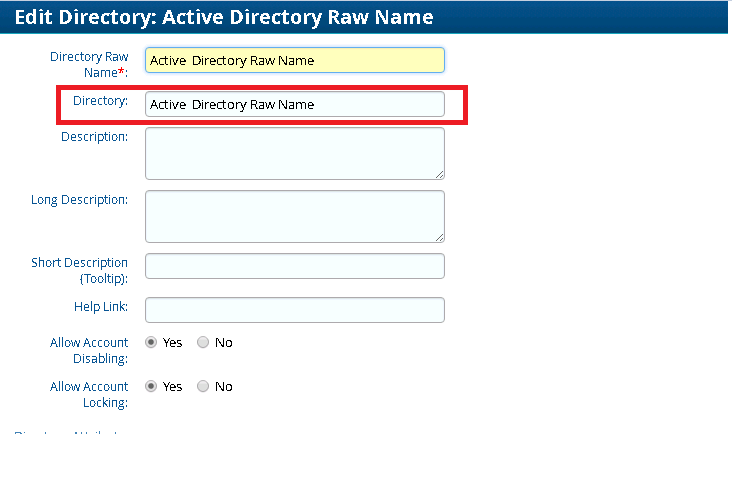This screenshot has height=479, width=732.
Task: Click the Description label
Action: tap(94, 137)
